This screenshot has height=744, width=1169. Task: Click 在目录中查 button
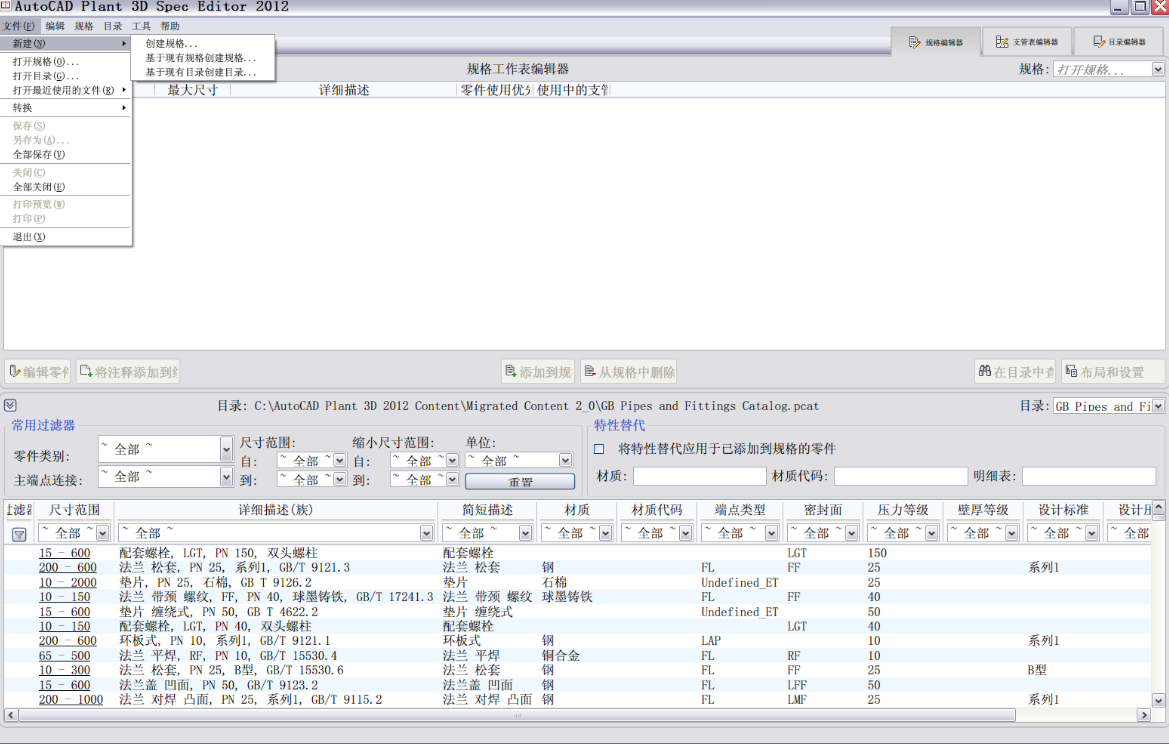click(x=1015, y=372)
